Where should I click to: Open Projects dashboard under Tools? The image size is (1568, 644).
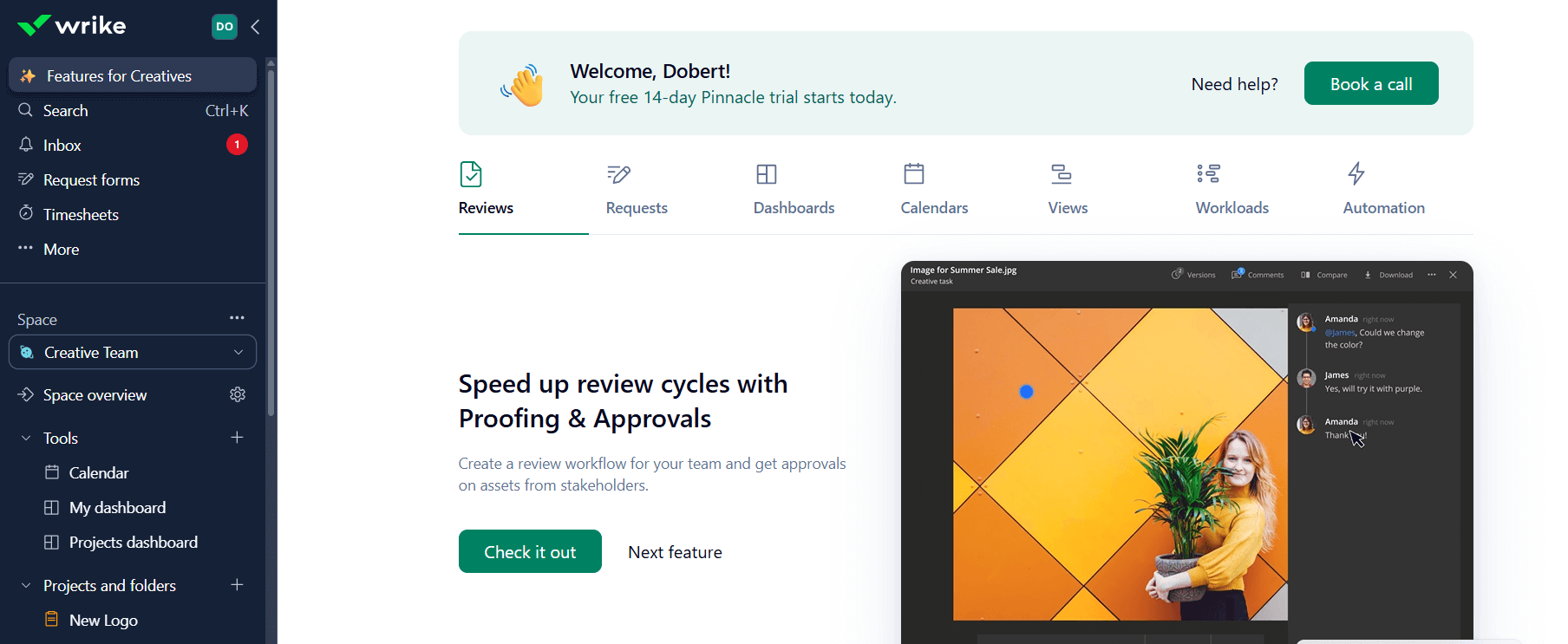[134, 542]
